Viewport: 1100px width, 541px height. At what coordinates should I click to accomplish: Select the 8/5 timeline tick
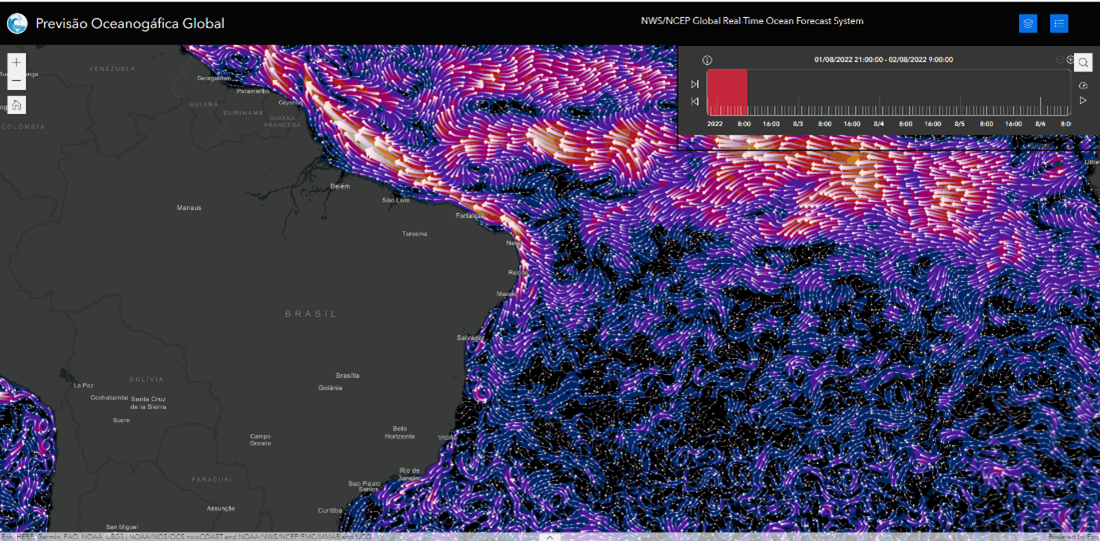(x=959, y=123)
